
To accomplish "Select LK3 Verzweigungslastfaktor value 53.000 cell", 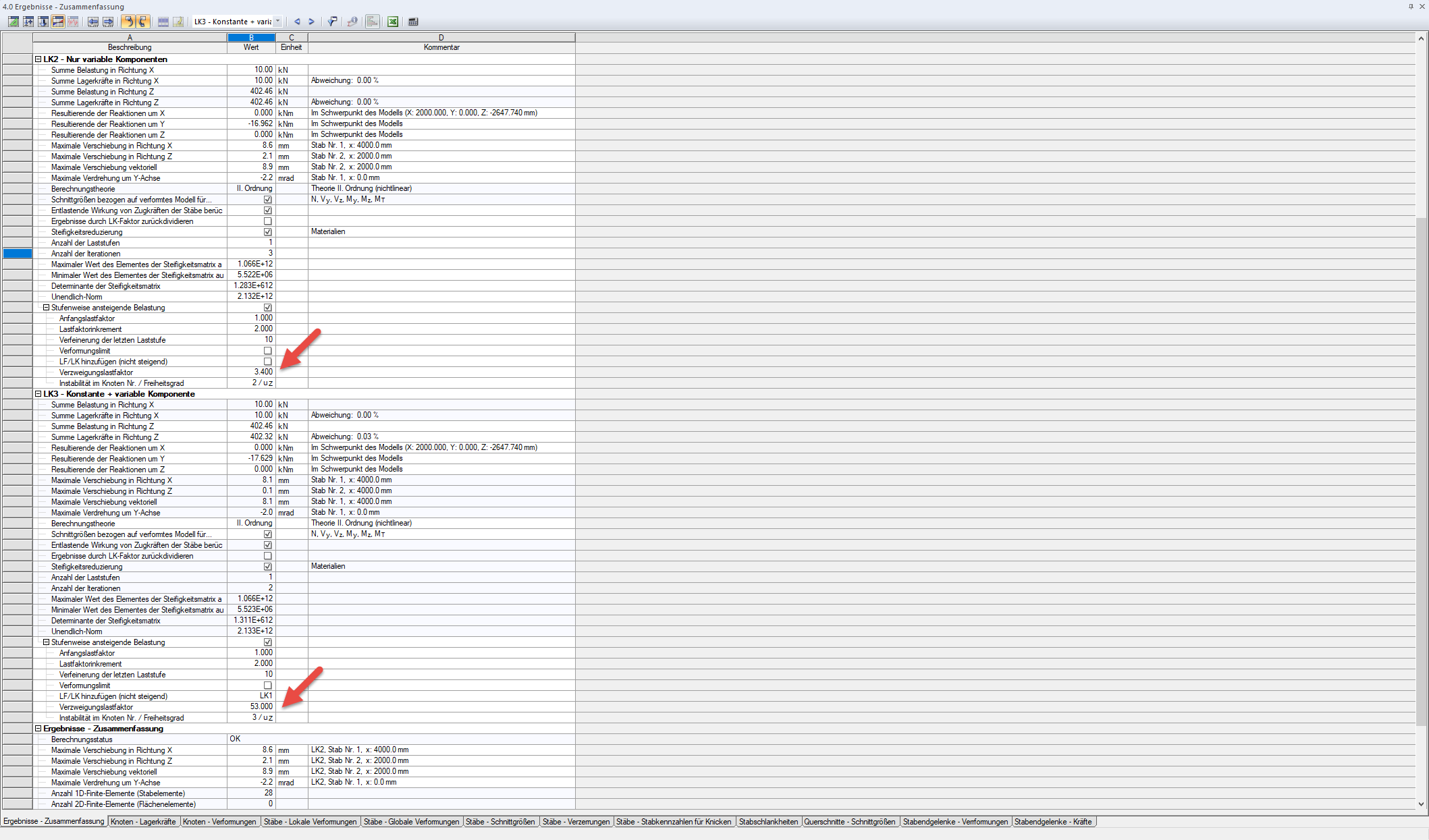I will pyautogui.click(x=251, y=707).
